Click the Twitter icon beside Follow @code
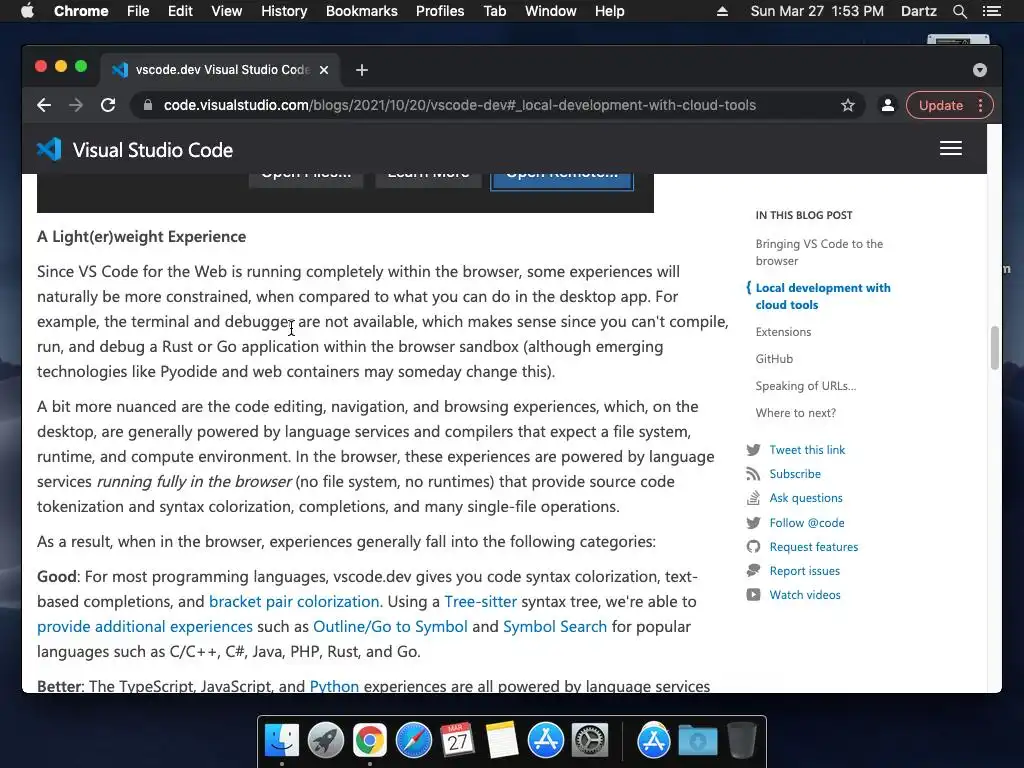 [x=753, y=522]
